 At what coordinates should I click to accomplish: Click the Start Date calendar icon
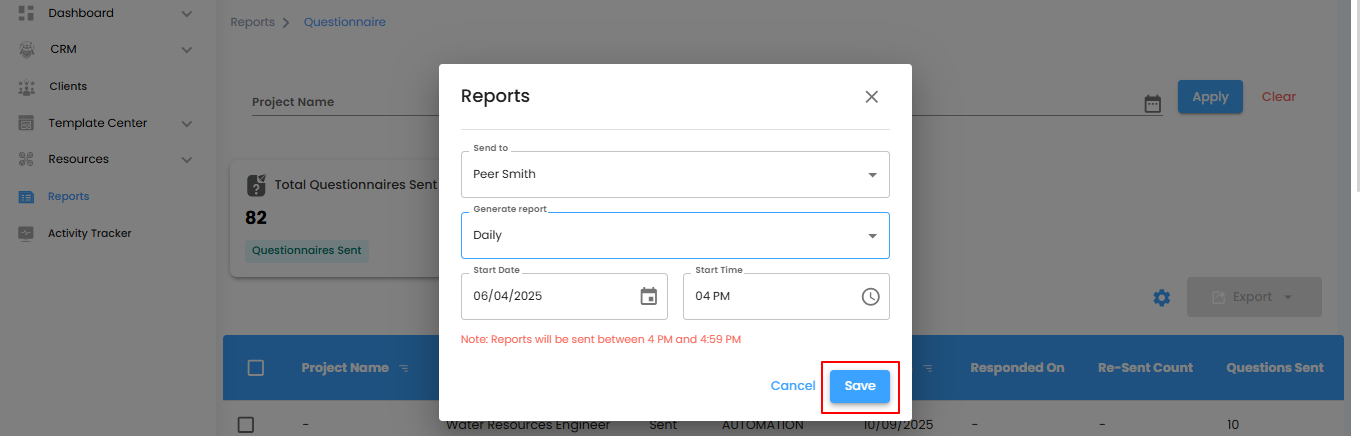pos(648,296)
